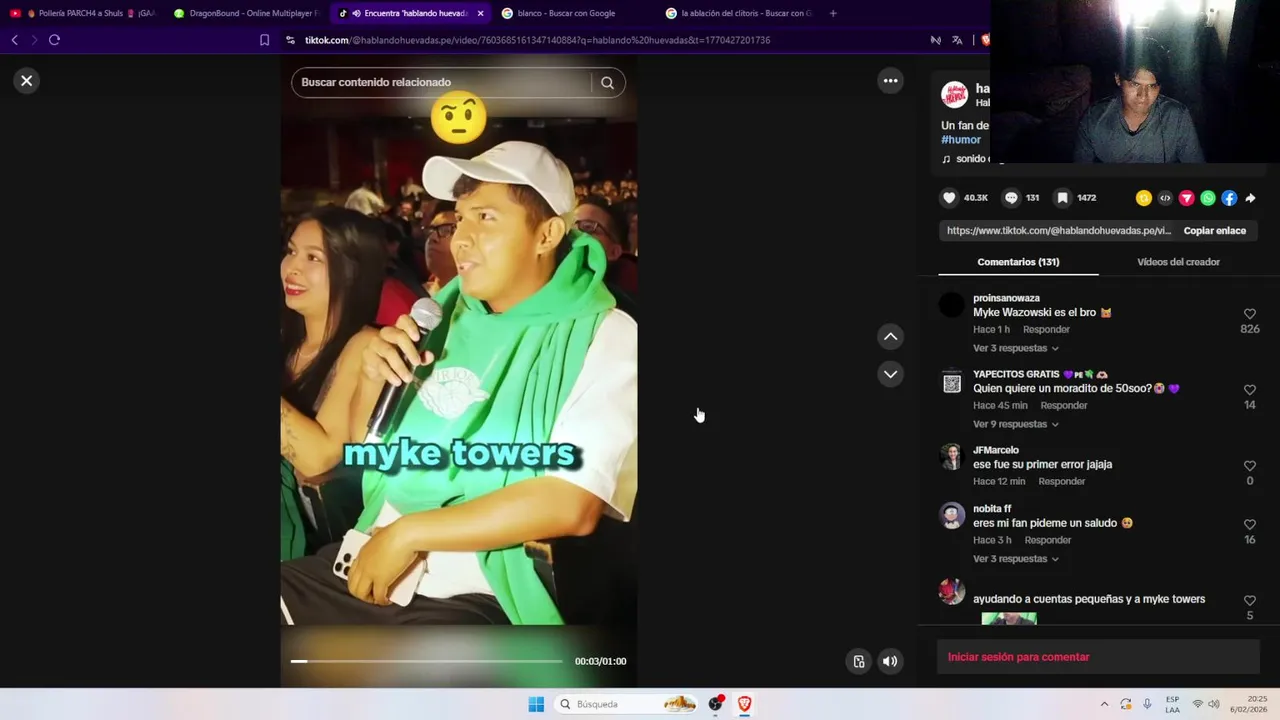Switch to 'la ablación del clítoris' tab

click(740, 13)
